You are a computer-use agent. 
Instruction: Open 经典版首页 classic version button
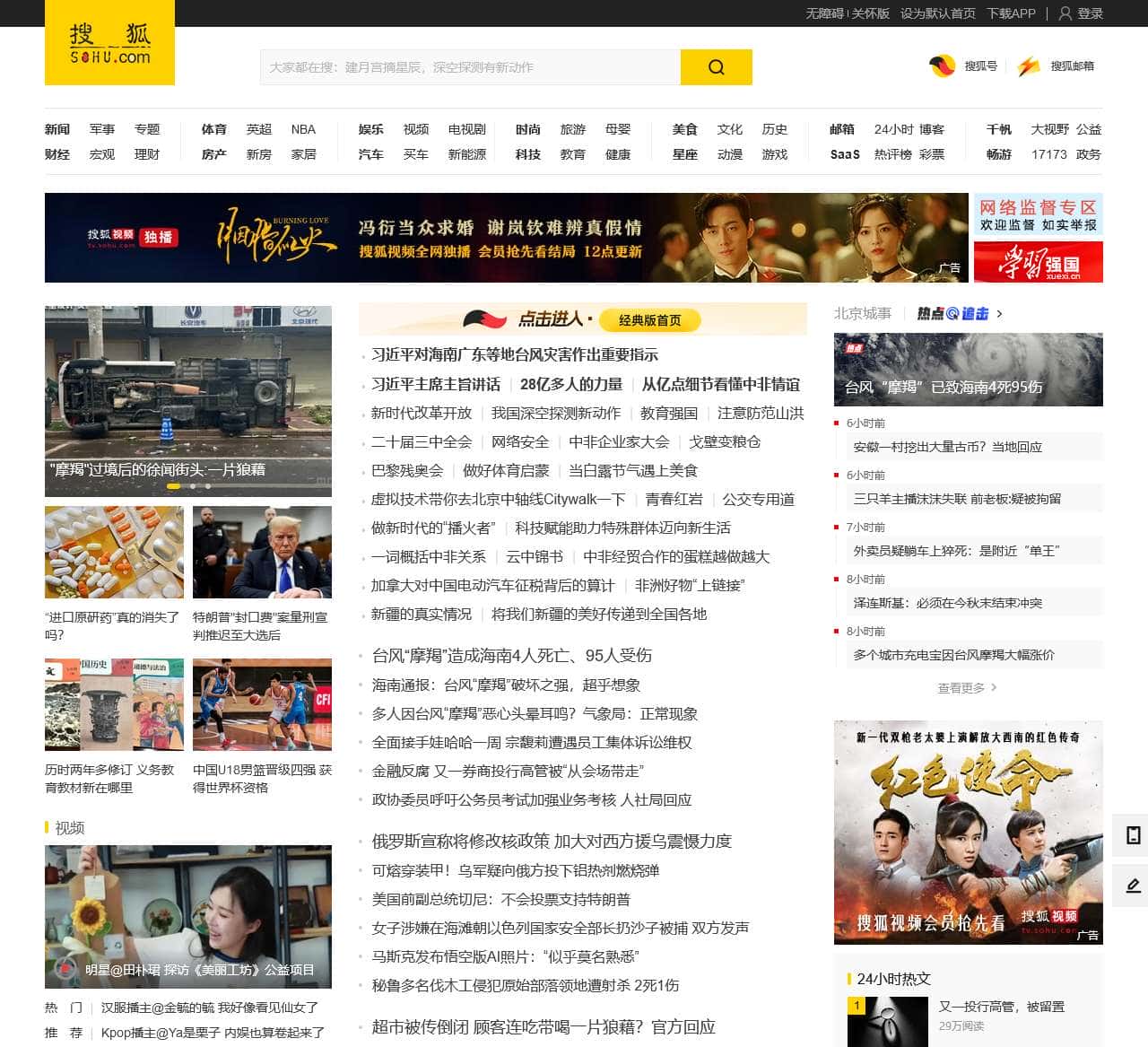(x=648, y=319)
